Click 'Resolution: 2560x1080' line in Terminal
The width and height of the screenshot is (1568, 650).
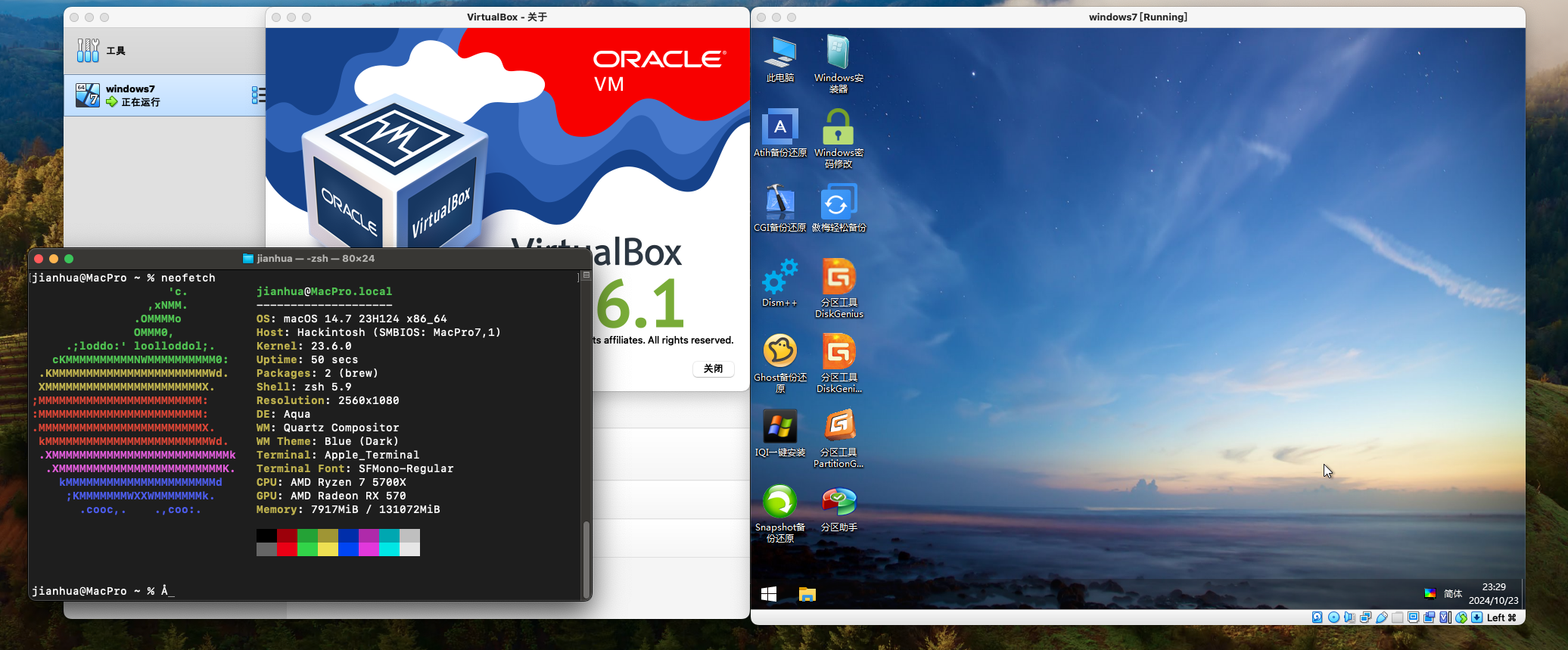click(x=328, y=400)
